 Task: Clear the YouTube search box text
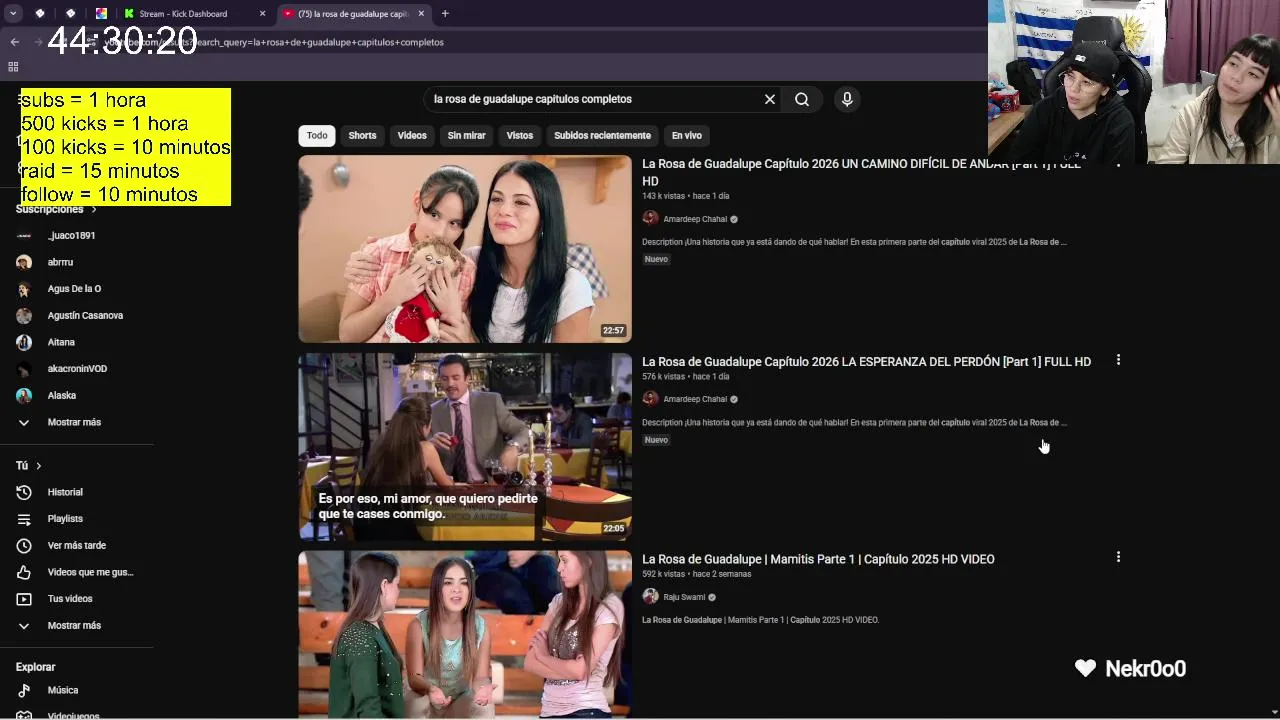point(770,99)
